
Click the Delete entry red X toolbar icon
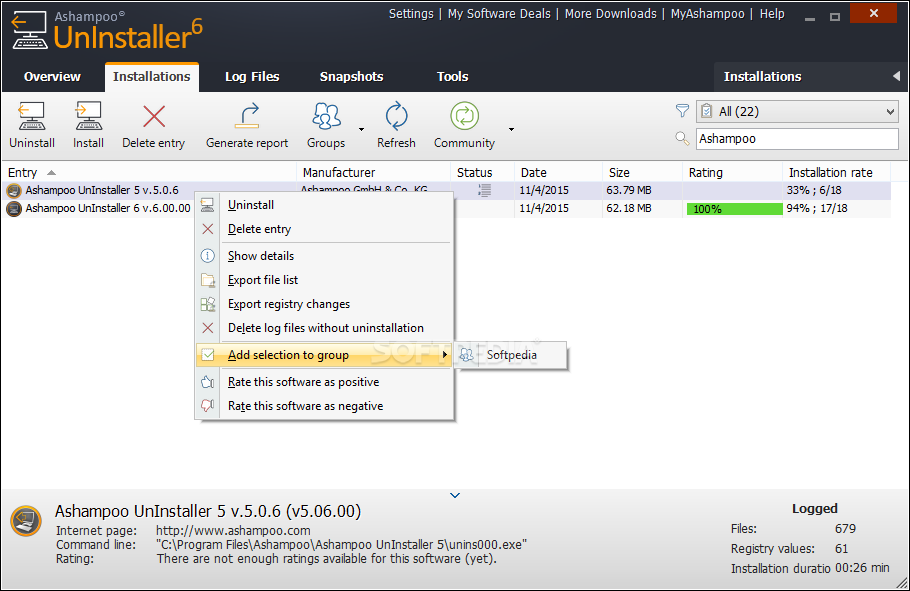click(154, 116)
